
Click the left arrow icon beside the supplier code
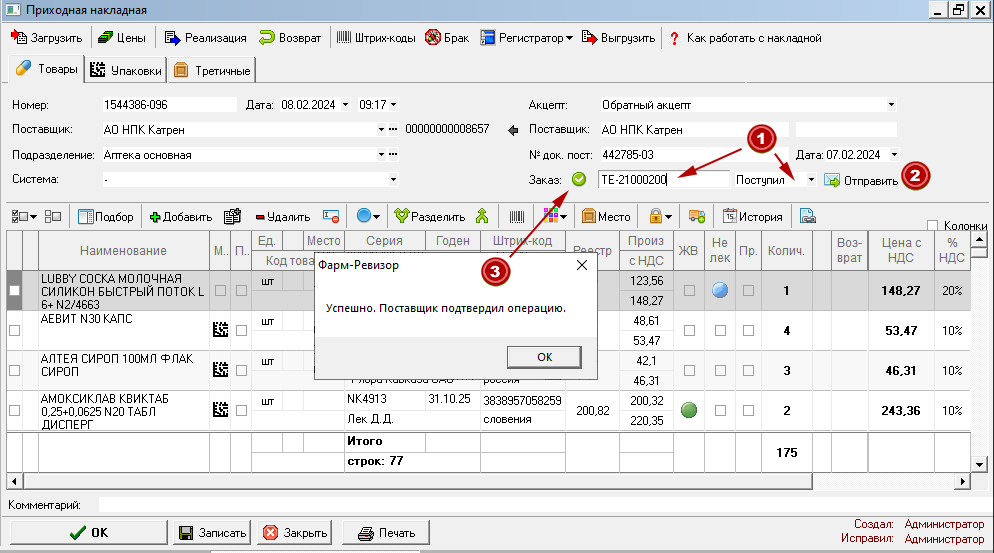point(513,131)
